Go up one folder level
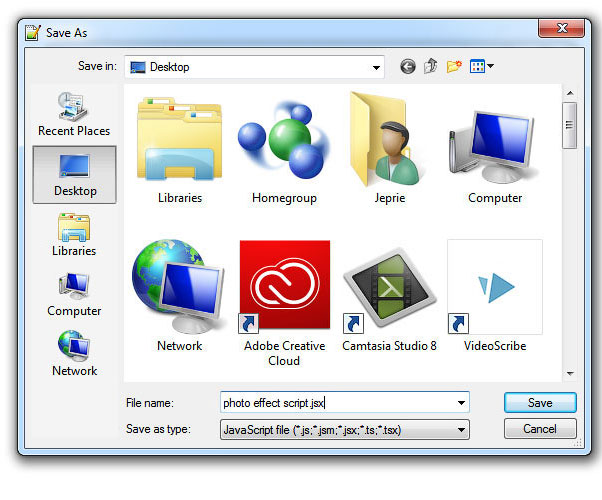This screenshot has height=500, width=602. (431, 66)
